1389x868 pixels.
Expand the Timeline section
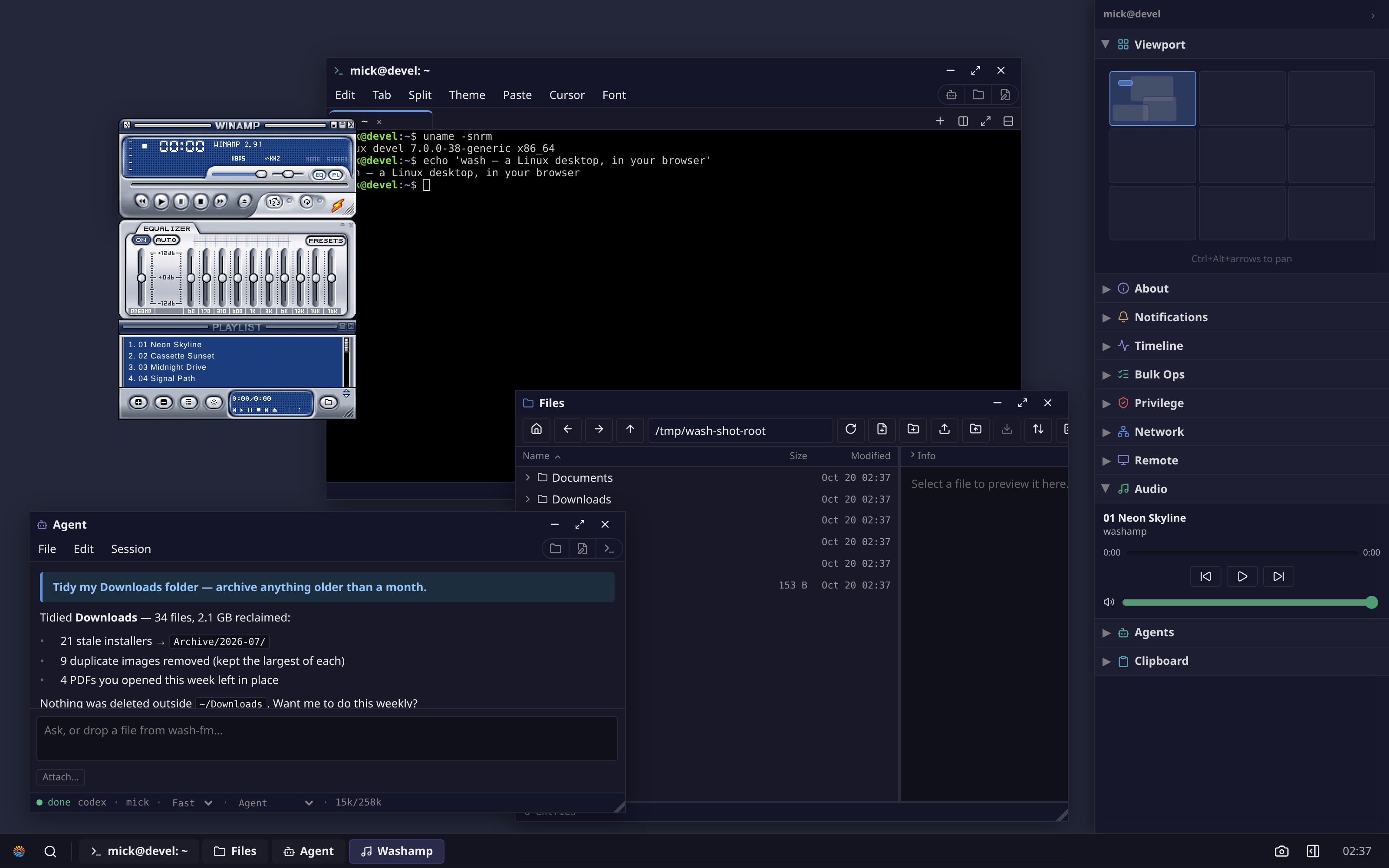[1241, 345]
